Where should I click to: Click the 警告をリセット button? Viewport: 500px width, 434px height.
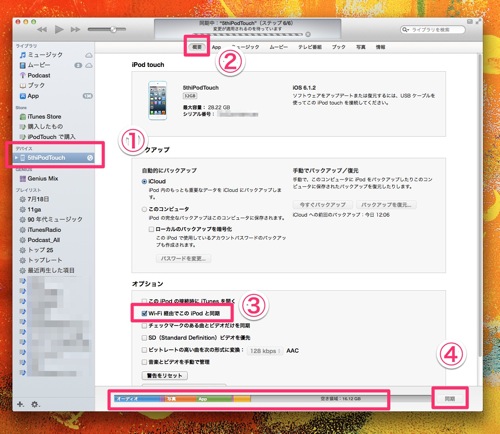coord(165,376)
